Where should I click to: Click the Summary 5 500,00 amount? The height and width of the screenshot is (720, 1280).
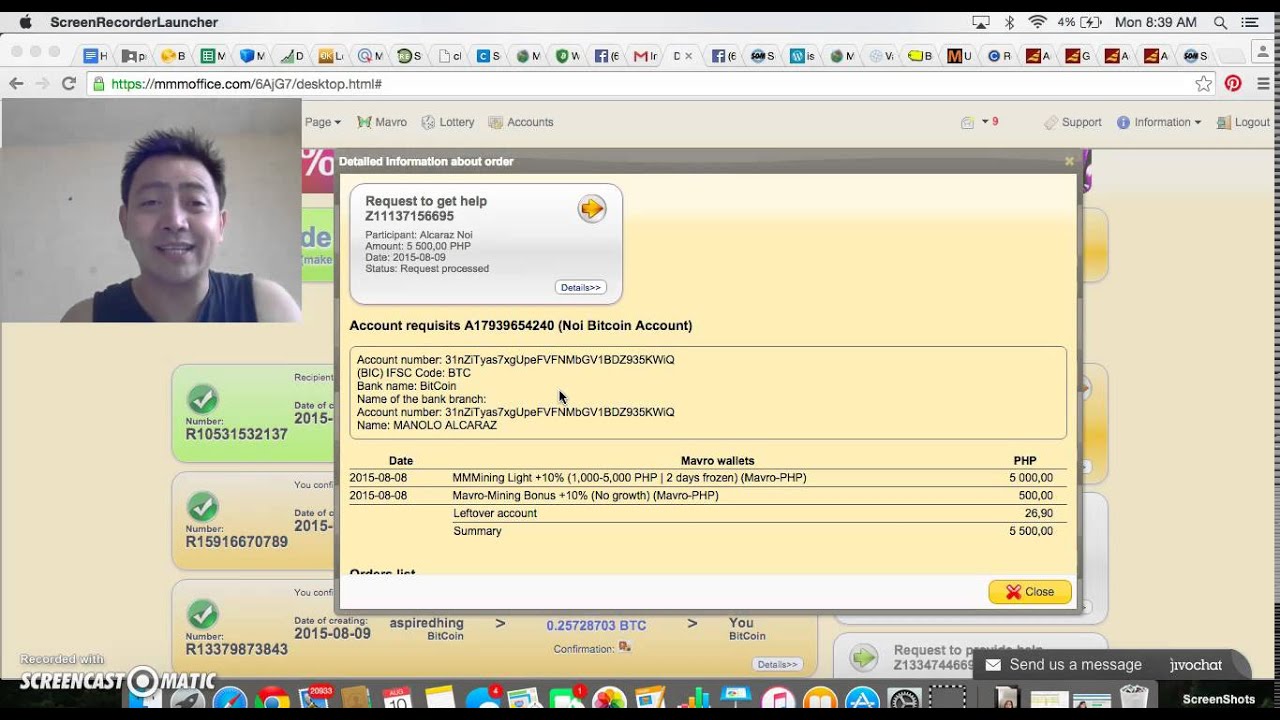(1031, 531)
